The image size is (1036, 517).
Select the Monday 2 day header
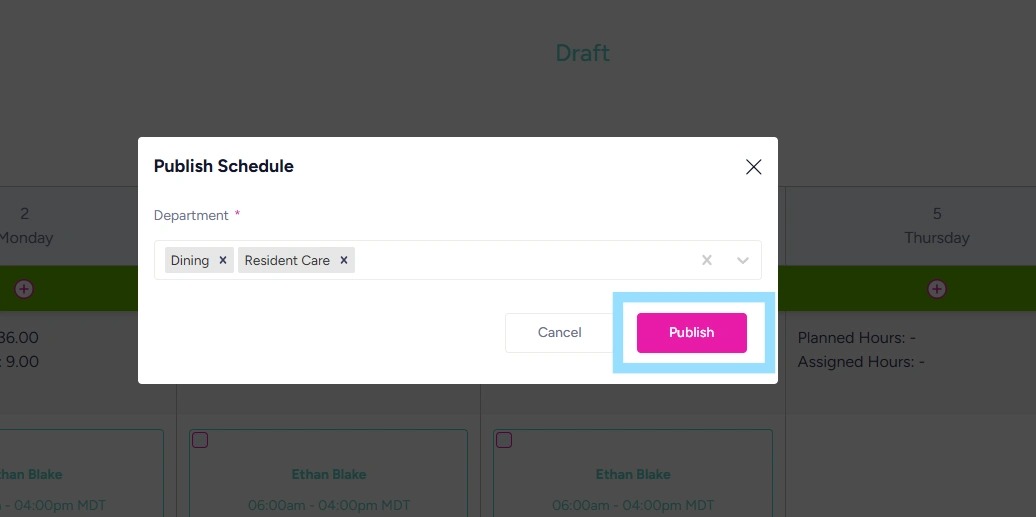pyautogui.click(x=26, y=225)
